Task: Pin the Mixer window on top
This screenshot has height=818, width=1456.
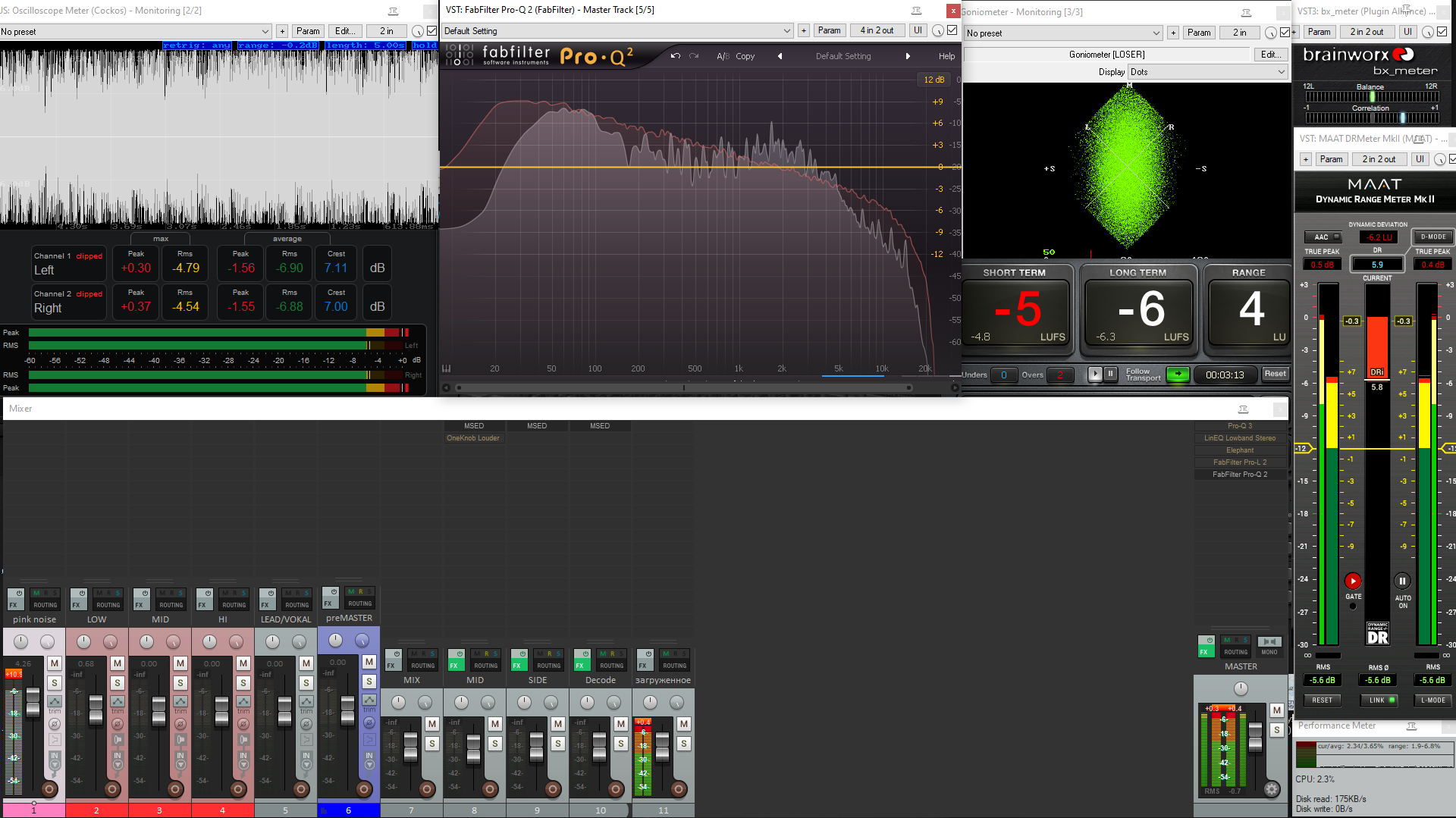Action: pyautogui.click(x=1243, y=409)
